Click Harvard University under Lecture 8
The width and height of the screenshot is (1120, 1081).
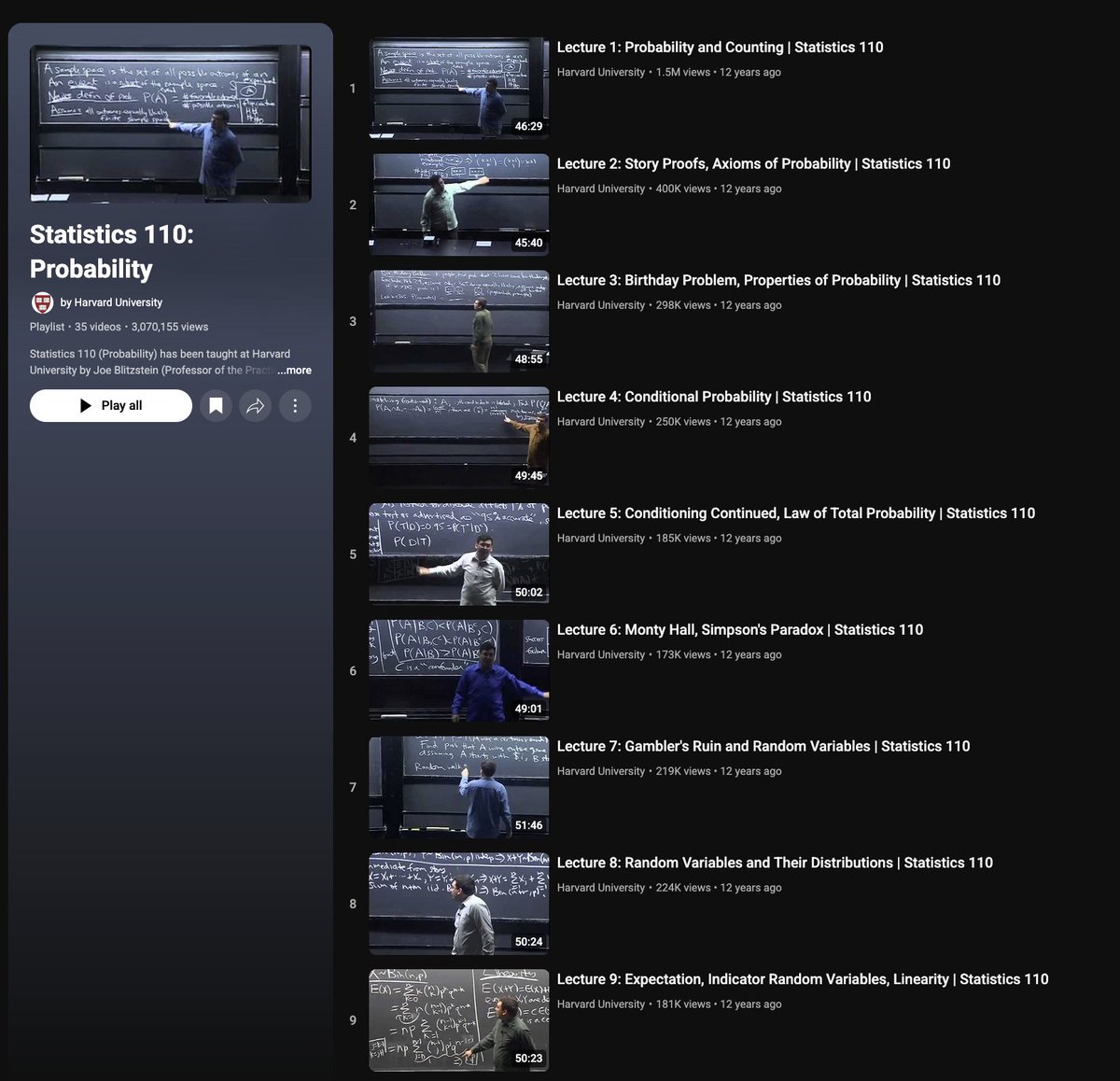(601, 888)
